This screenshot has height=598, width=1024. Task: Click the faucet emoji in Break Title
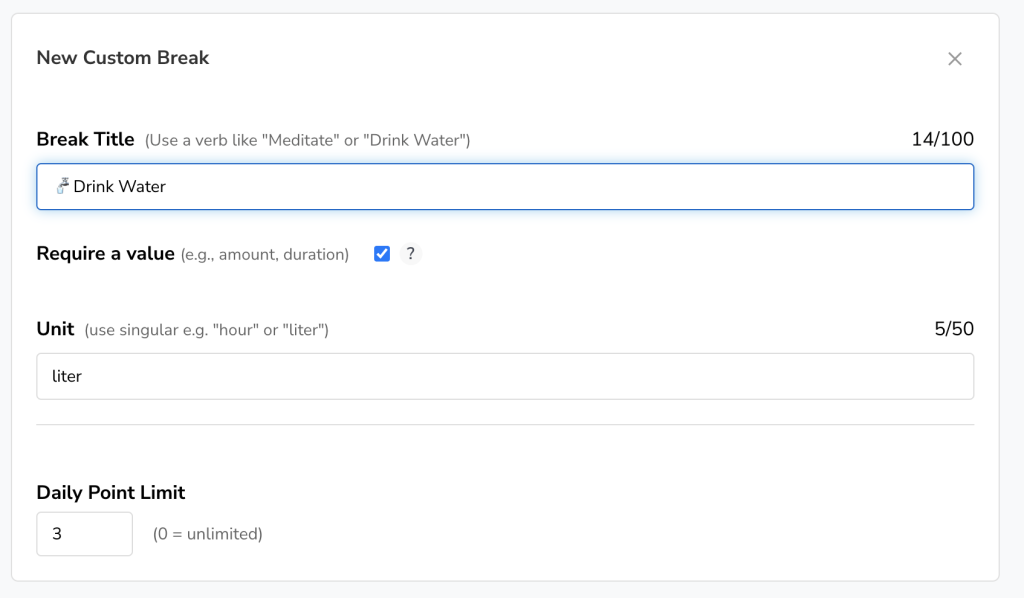63,185
